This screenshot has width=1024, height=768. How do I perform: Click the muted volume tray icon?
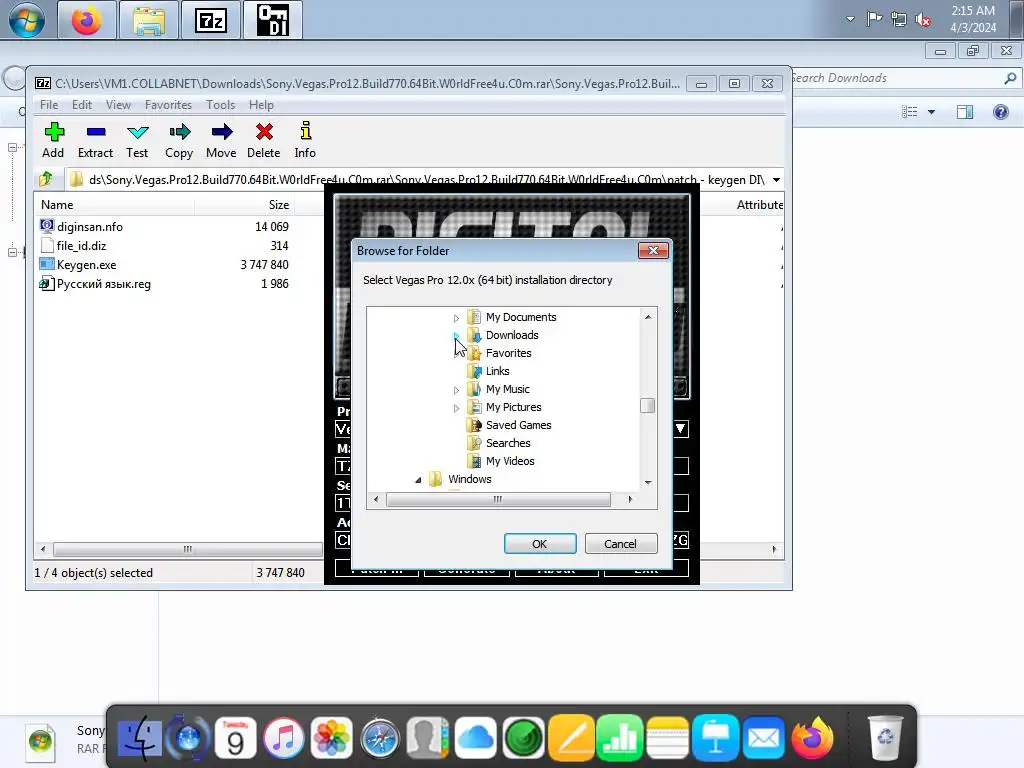923,20
